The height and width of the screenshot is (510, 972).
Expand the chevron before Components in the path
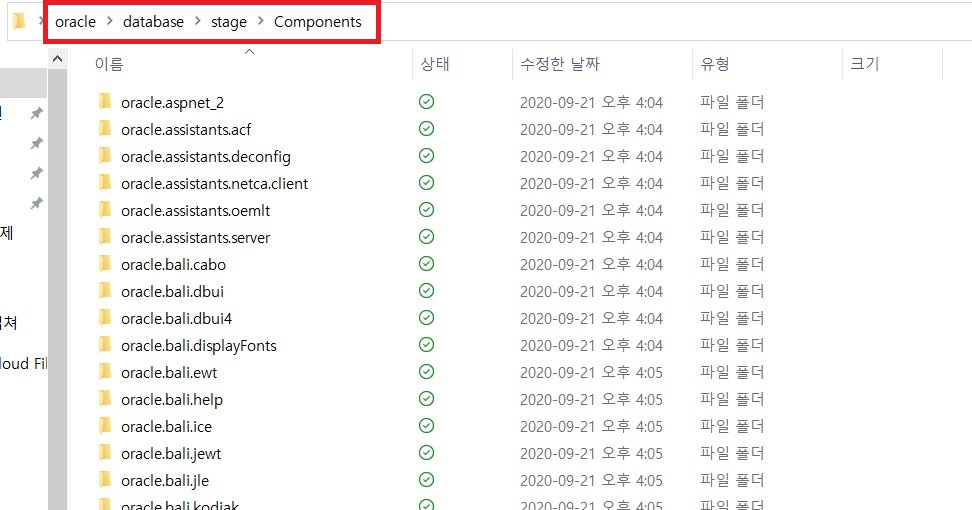[261, 22]
